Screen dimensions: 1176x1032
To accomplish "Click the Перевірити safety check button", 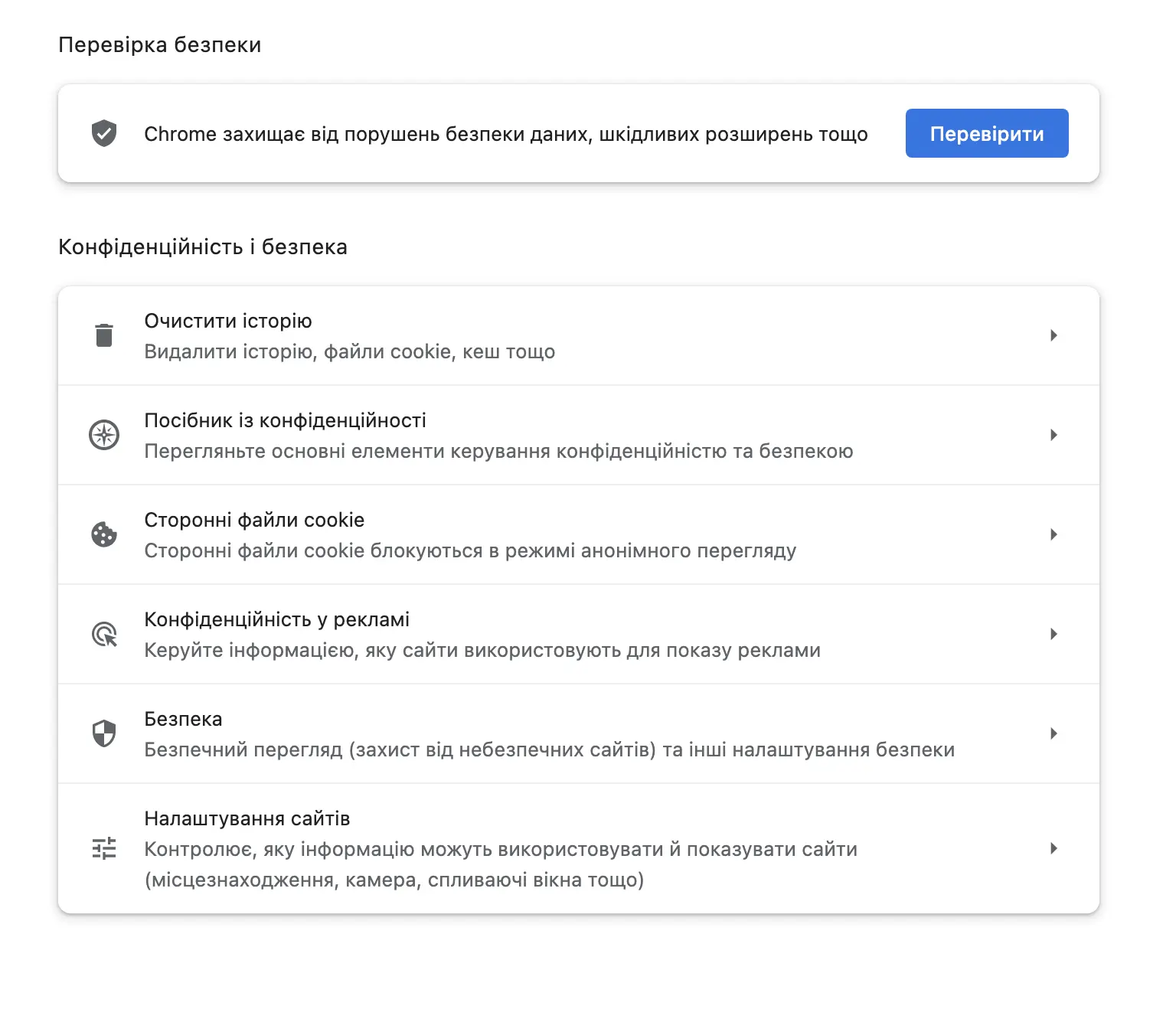I will tap(986, 133).
